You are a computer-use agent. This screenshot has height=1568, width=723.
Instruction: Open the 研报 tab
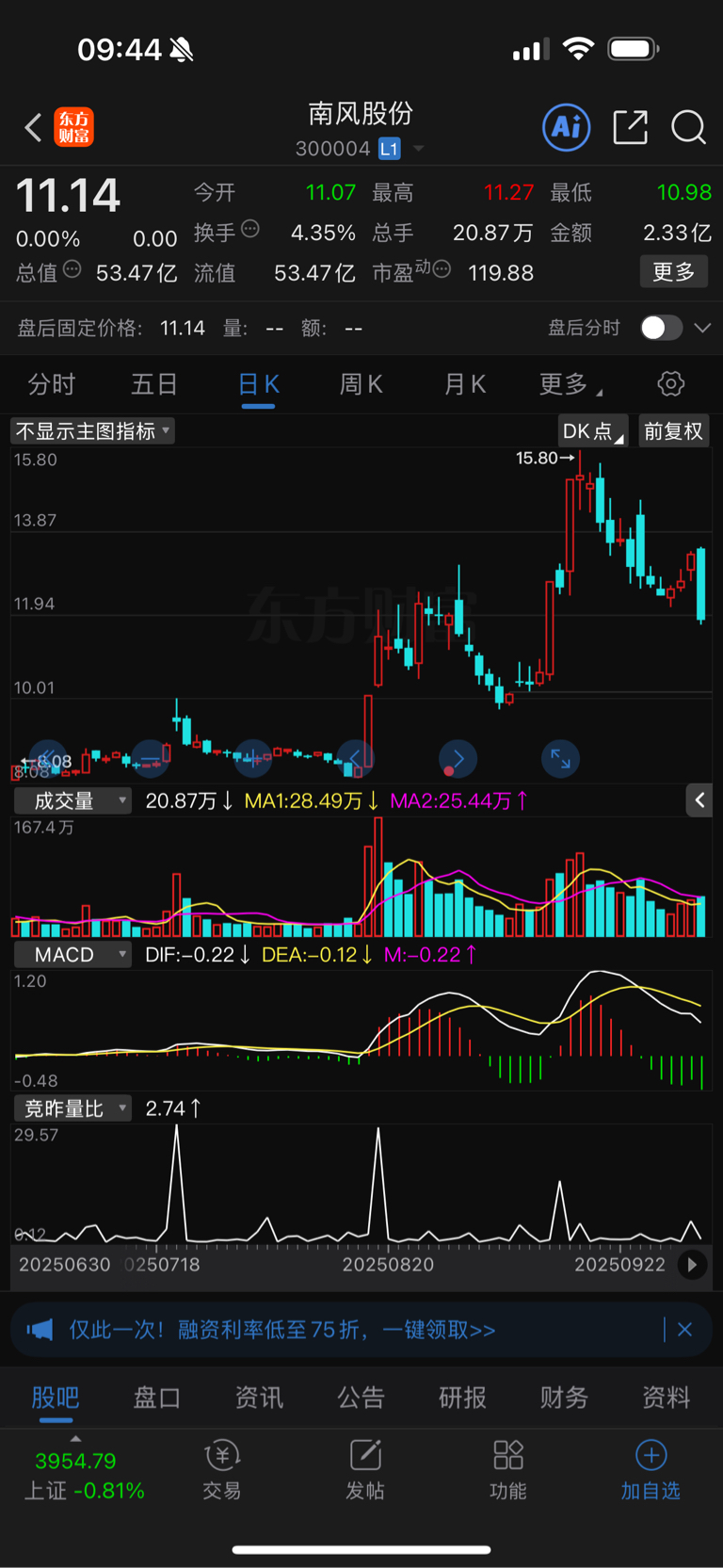pyautogui.click(x=462, y=1398)
